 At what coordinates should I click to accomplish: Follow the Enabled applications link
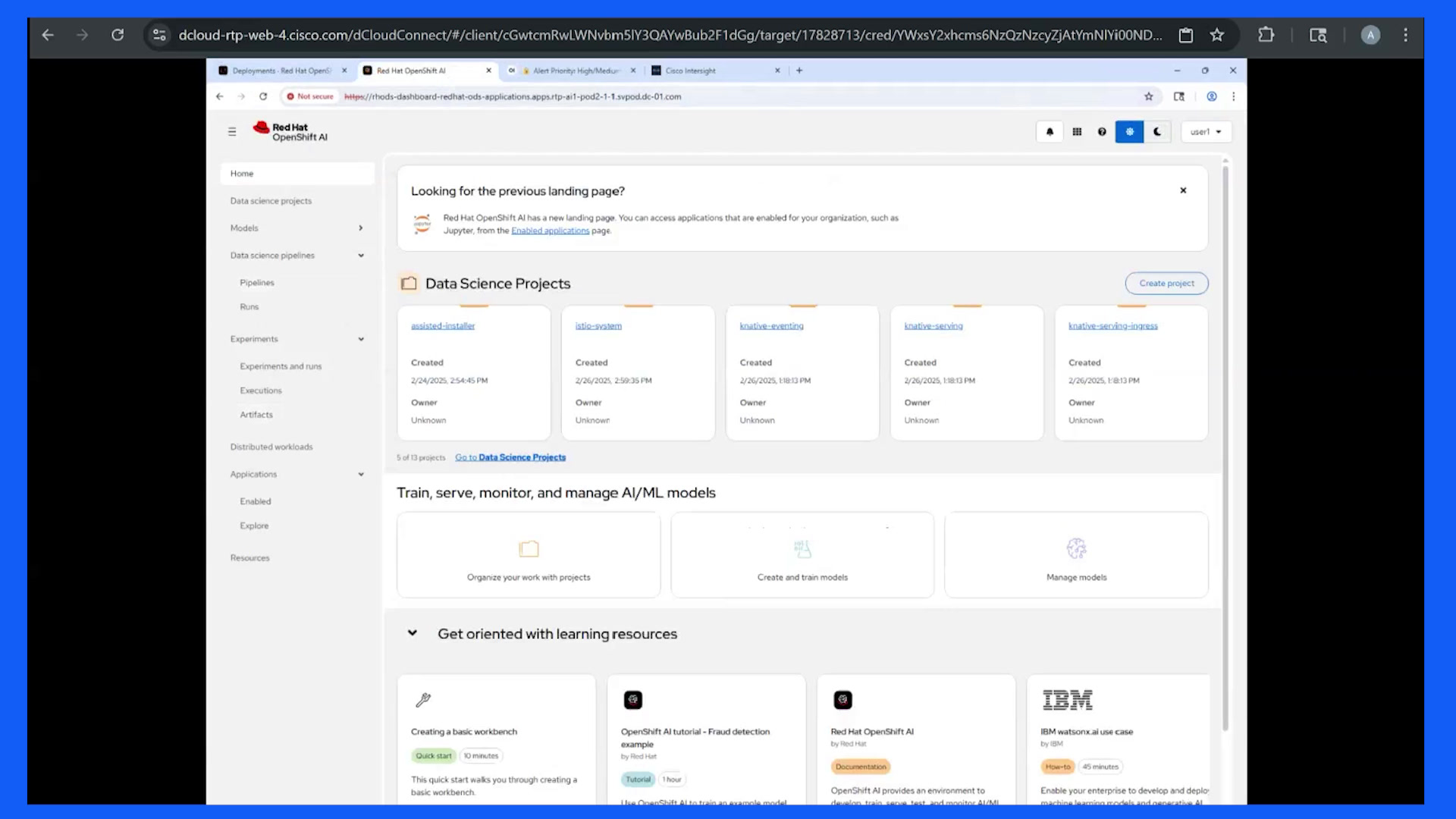coord(550,231)
